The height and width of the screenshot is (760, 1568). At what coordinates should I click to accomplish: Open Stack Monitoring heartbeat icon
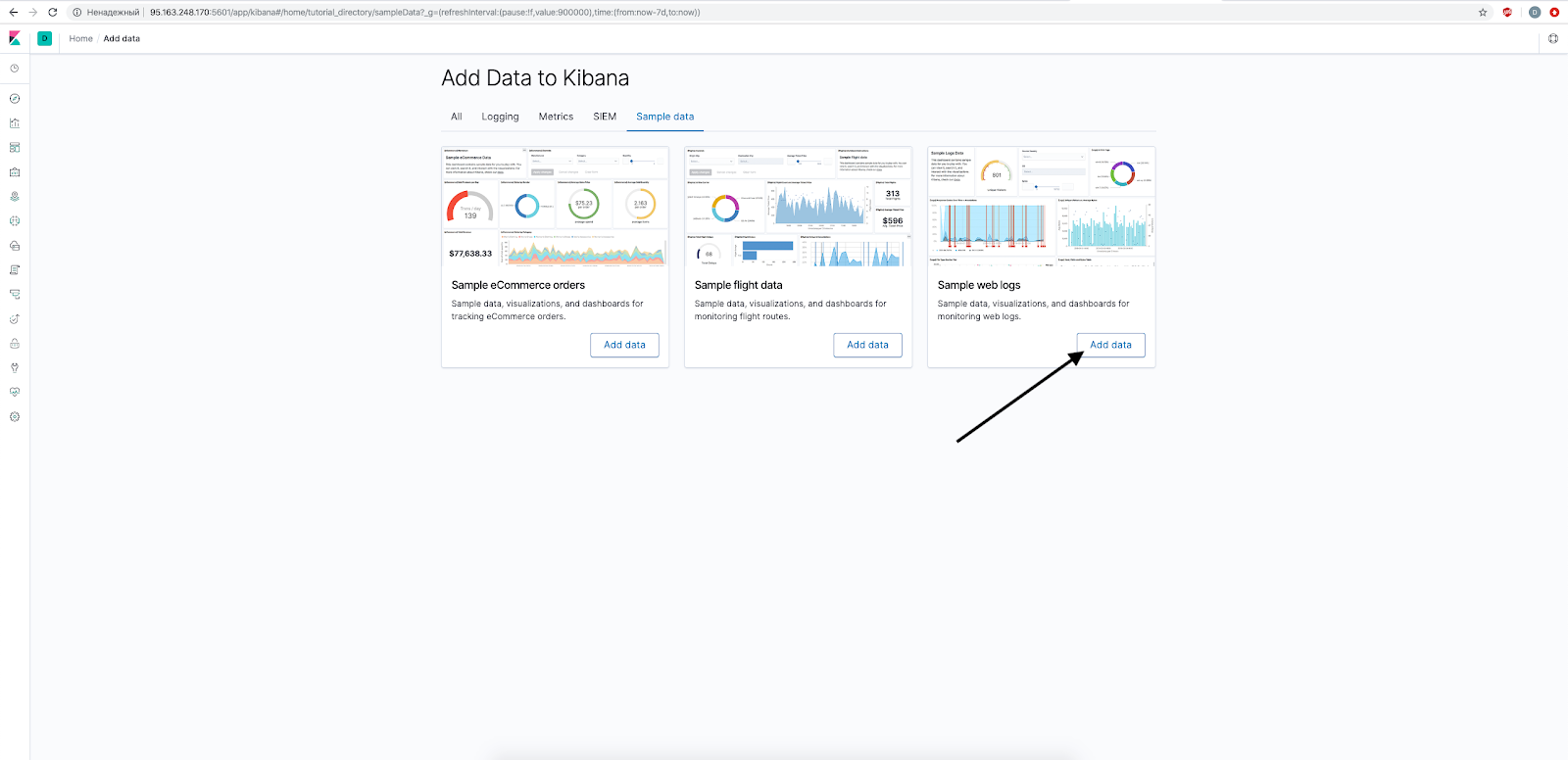click(x=15, y=393)
